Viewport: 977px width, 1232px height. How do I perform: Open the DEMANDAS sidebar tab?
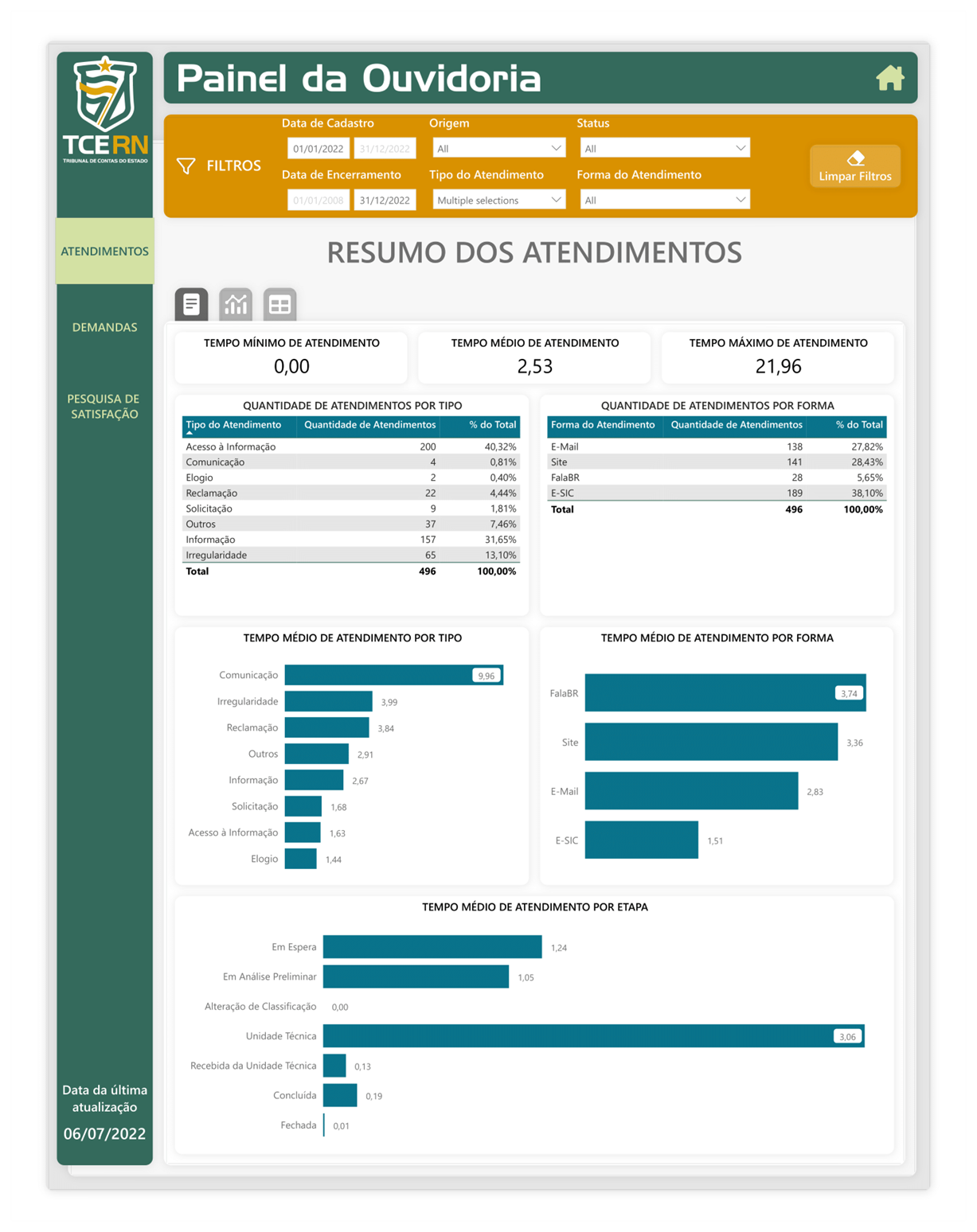(104, 327)
